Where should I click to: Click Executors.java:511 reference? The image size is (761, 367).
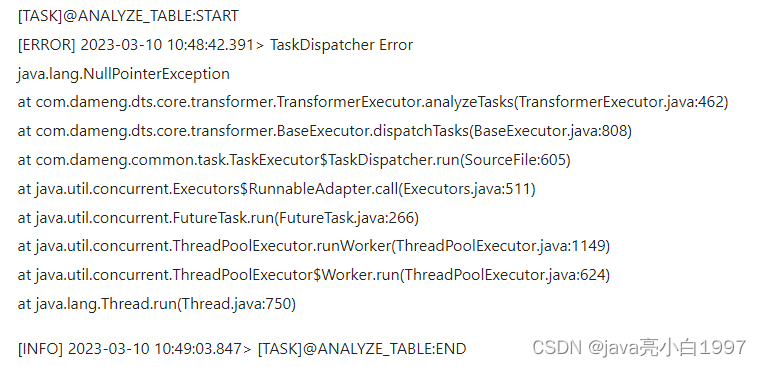(467, 189)
